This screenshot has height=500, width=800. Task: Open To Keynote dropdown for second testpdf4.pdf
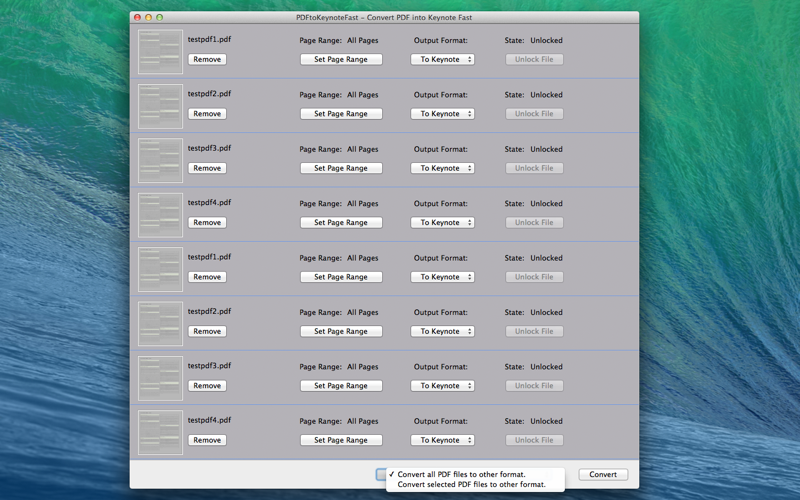(x=442, y=440)
